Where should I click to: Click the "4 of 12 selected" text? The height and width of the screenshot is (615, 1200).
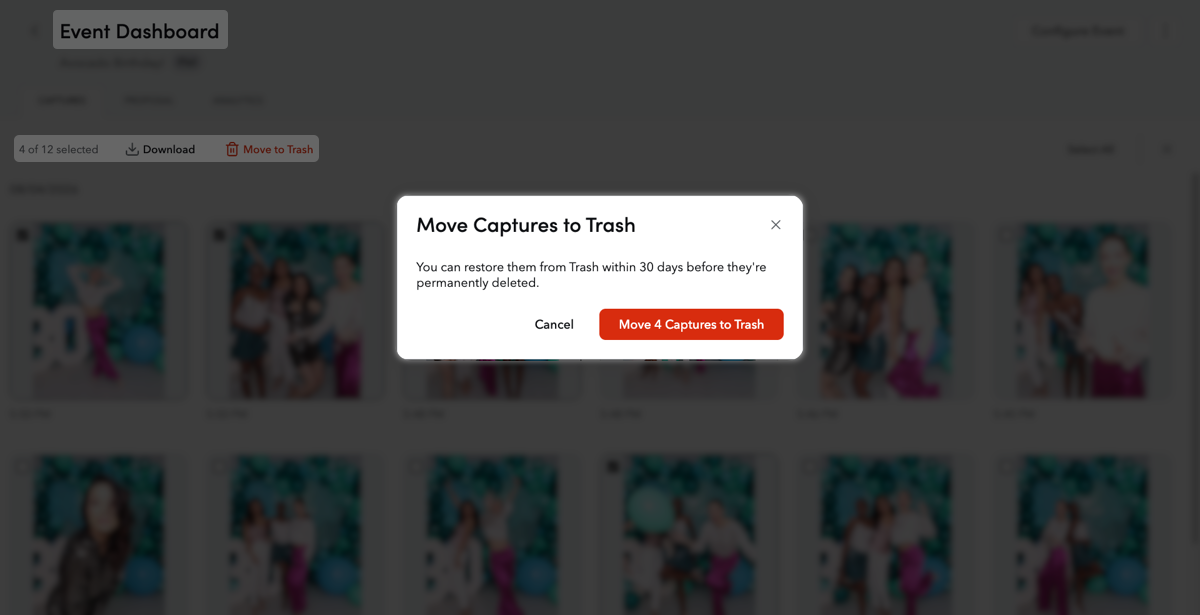click(x=59, y=149)
